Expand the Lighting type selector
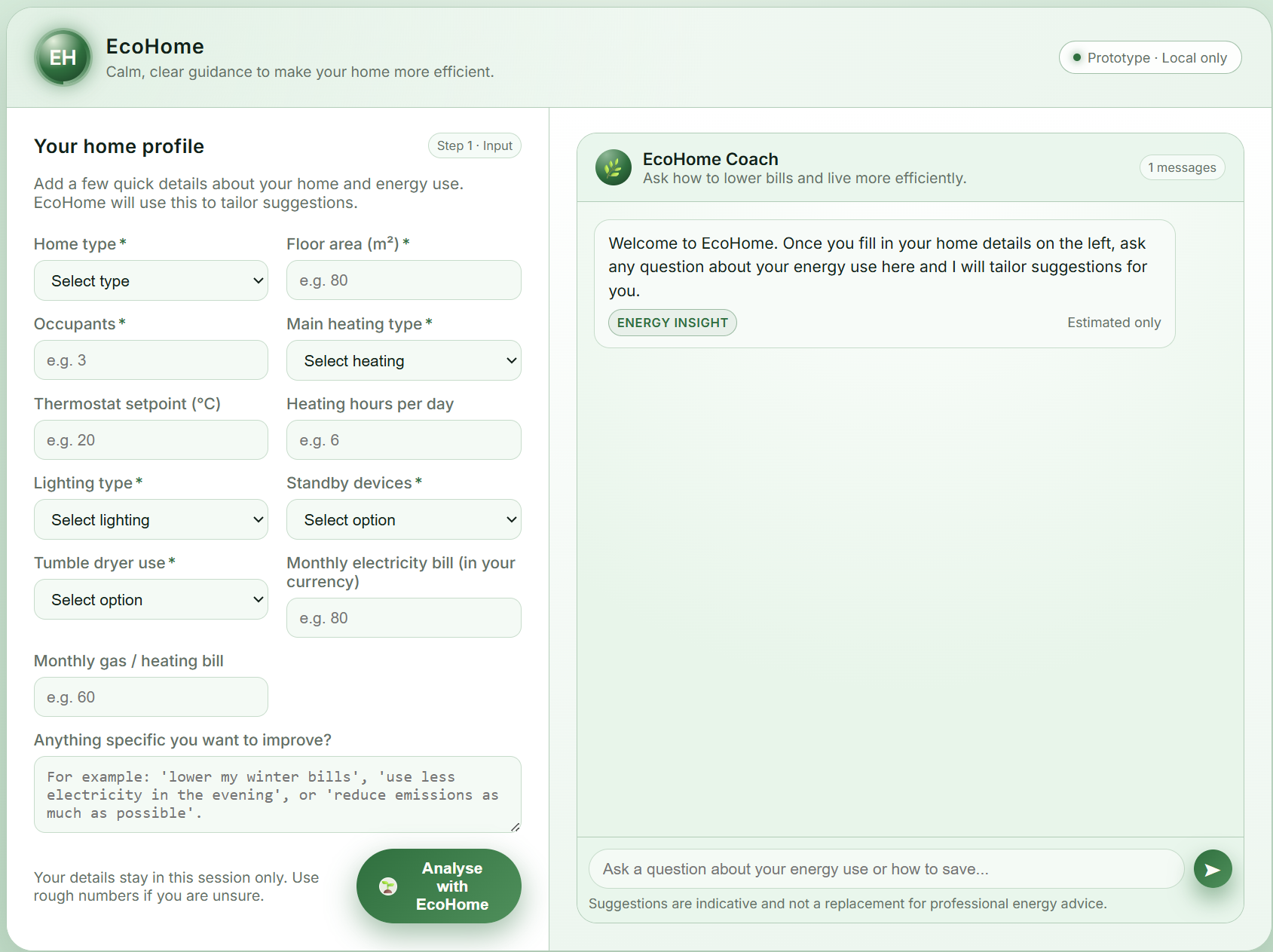The image size is (1273, 952). point(151,519)
